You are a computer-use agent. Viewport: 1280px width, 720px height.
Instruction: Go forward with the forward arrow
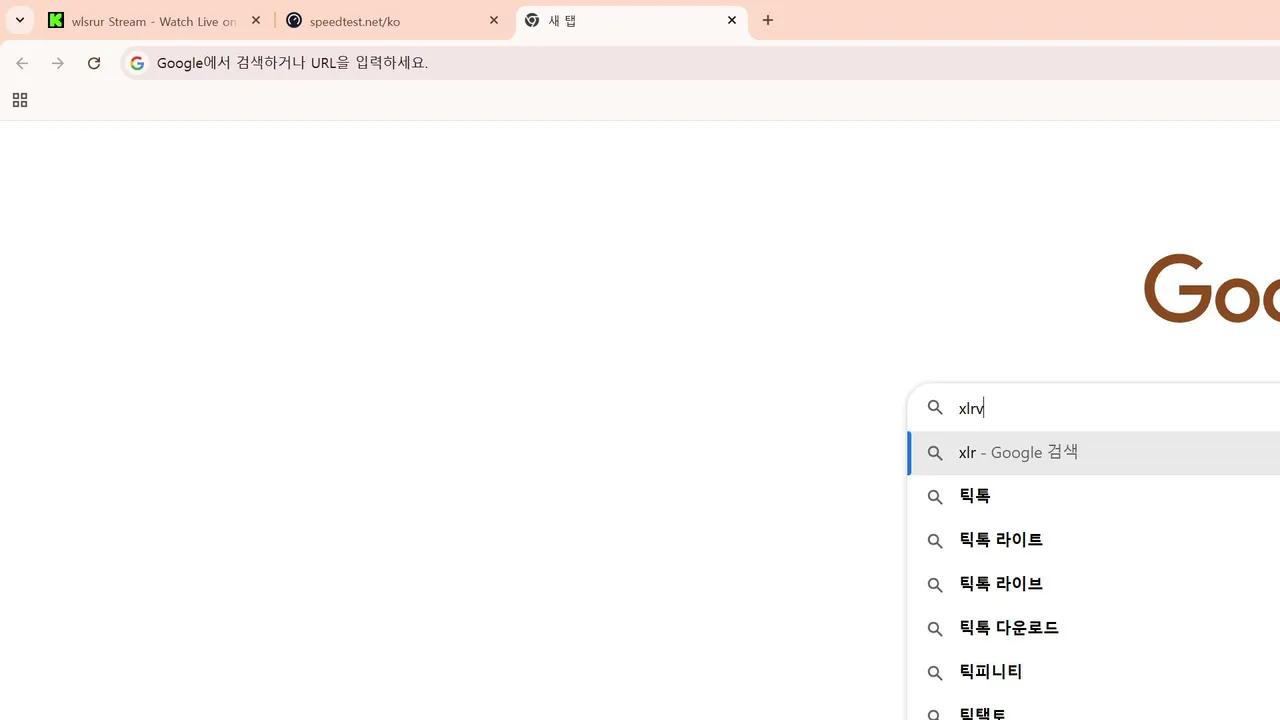coord(58,63)
